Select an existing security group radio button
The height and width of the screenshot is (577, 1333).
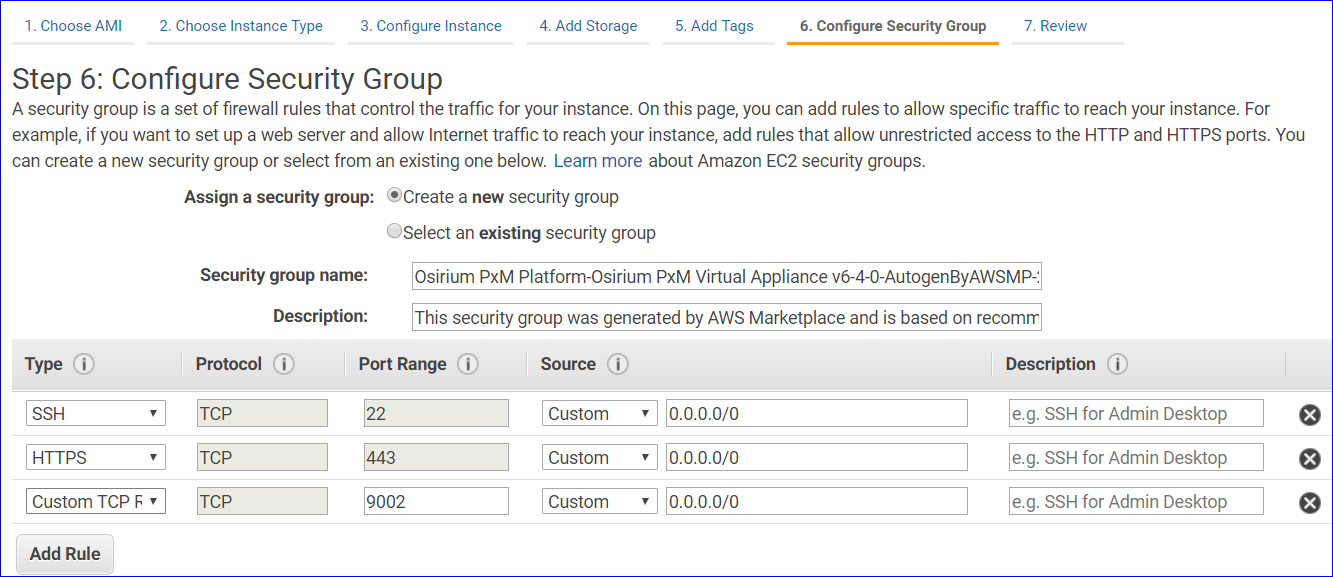click(x=394, y=232)
